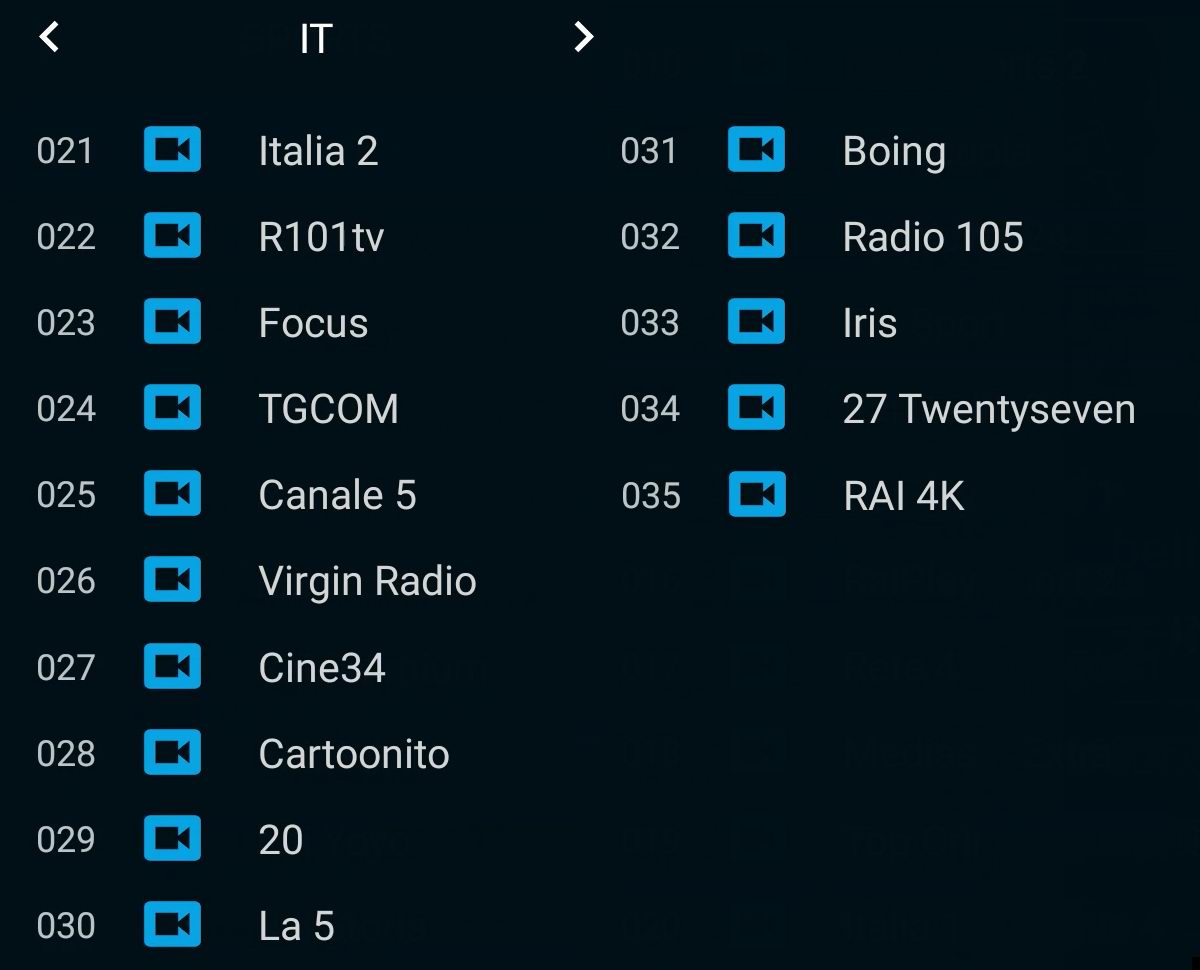Image resolution: width=1200 pixels, height=970 pixels.
Task: Open the IT country group label
Action: click(316, 39)
